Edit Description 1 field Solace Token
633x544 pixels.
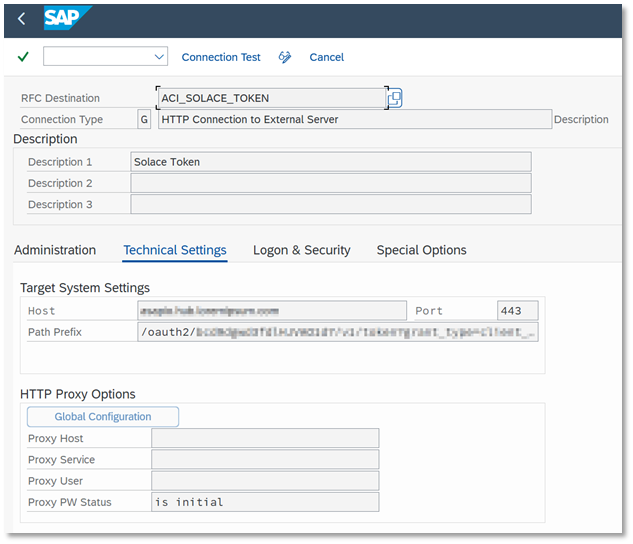331,162
